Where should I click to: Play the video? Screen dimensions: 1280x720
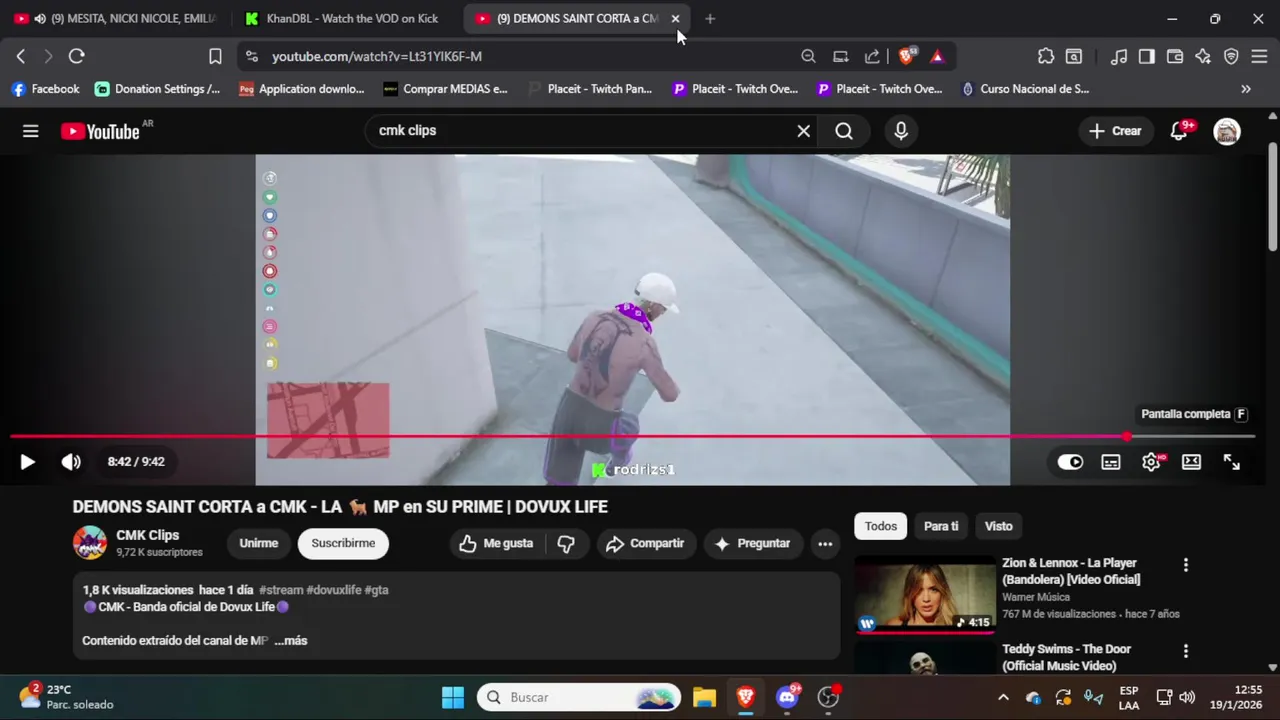coord(27,462)
